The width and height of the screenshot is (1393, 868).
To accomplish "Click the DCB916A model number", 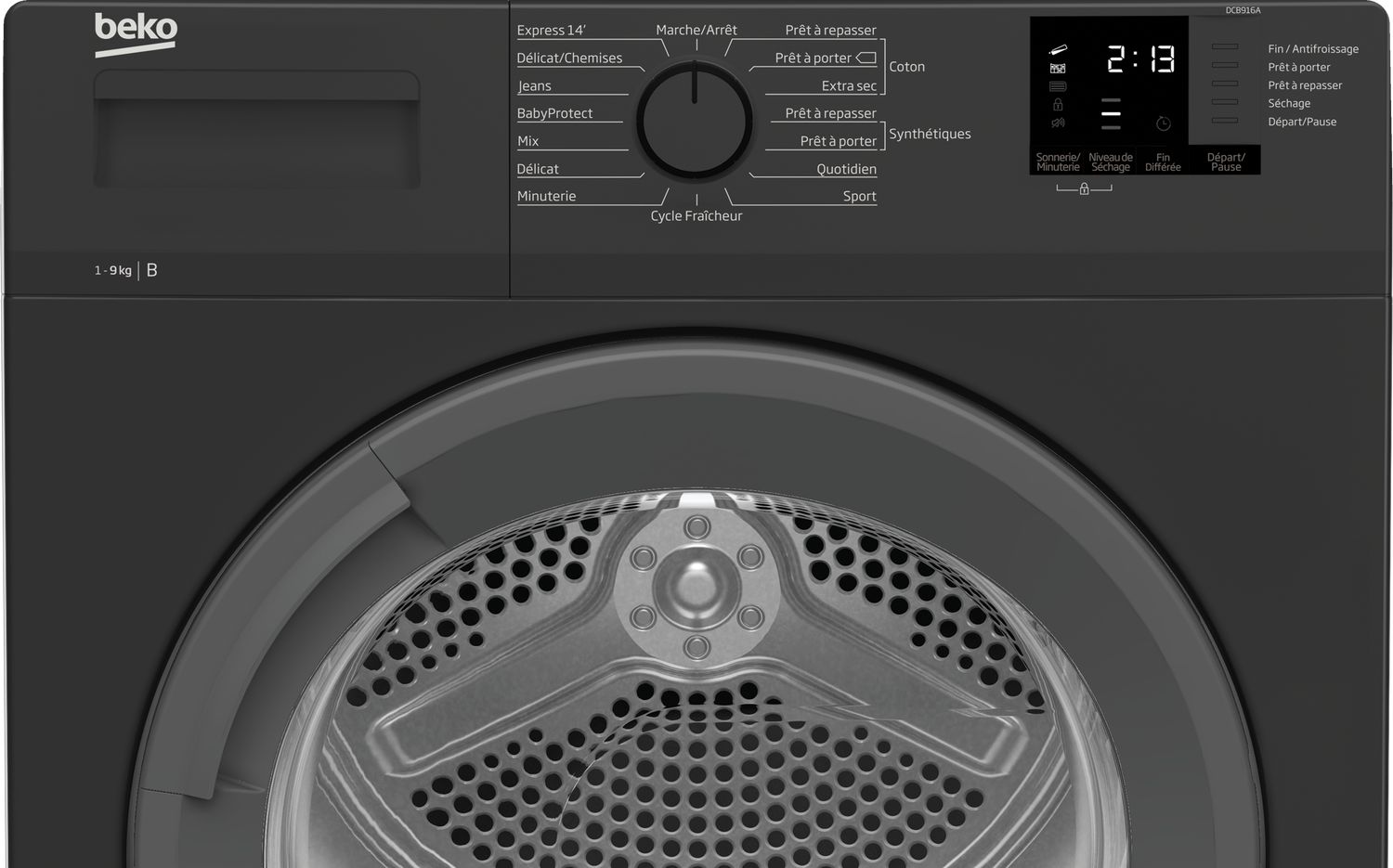I will (1243, 10).
